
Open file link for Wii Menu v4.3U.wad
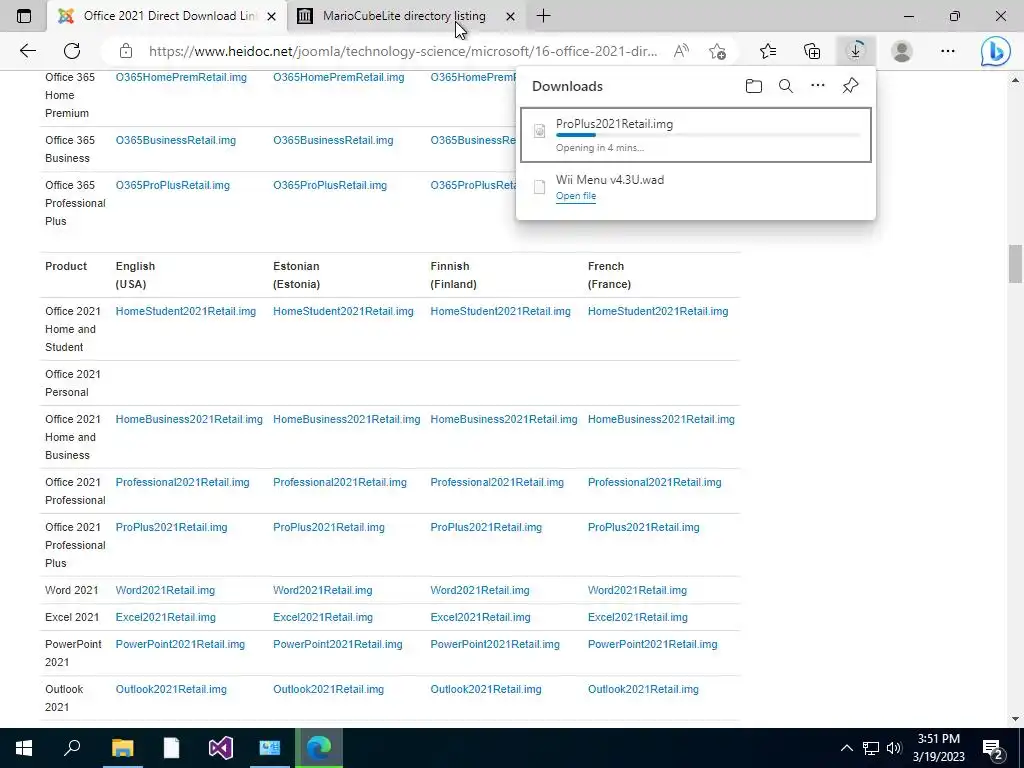[575, 196]
